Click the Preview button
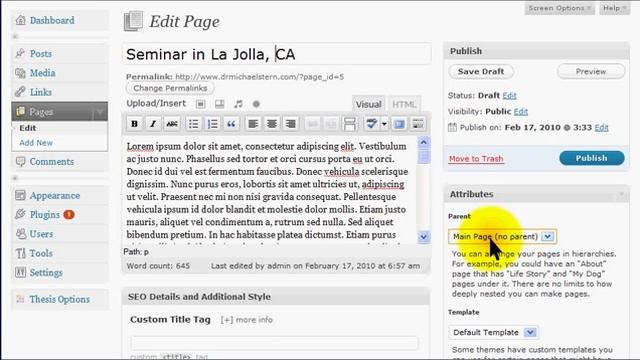Screen dimensions: 640x360 click(591, 71)
